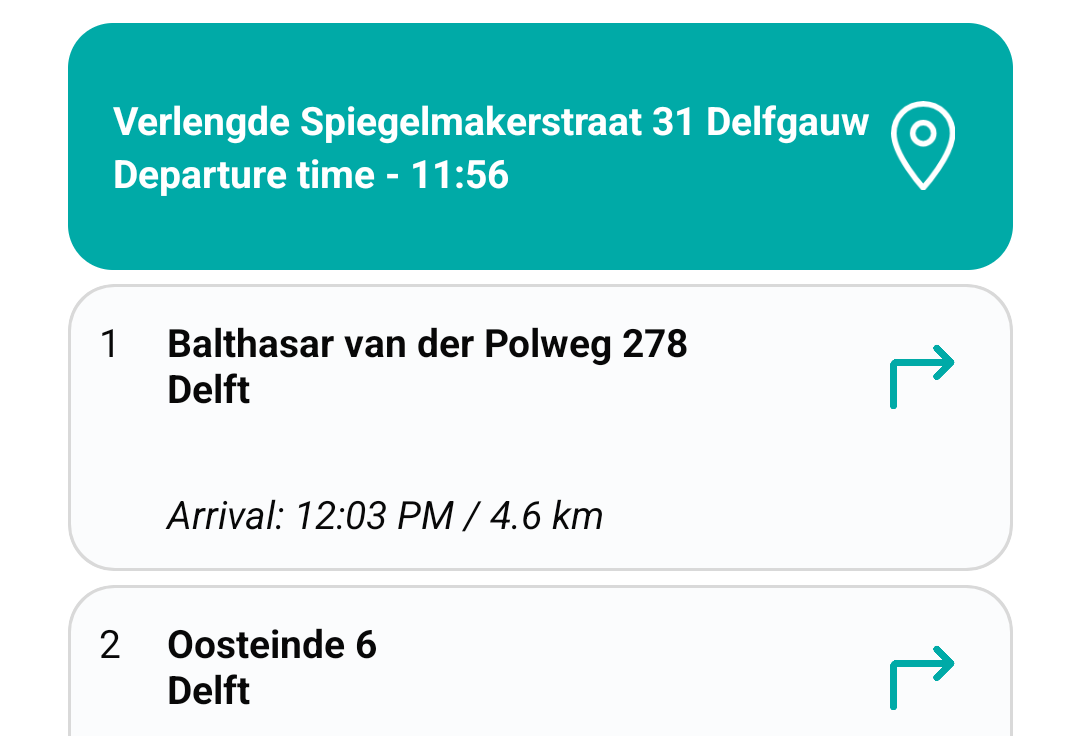Screen dimensions: 1080x736
Task: Click the "Departure time" label
Action: click(x=243, y=175)
